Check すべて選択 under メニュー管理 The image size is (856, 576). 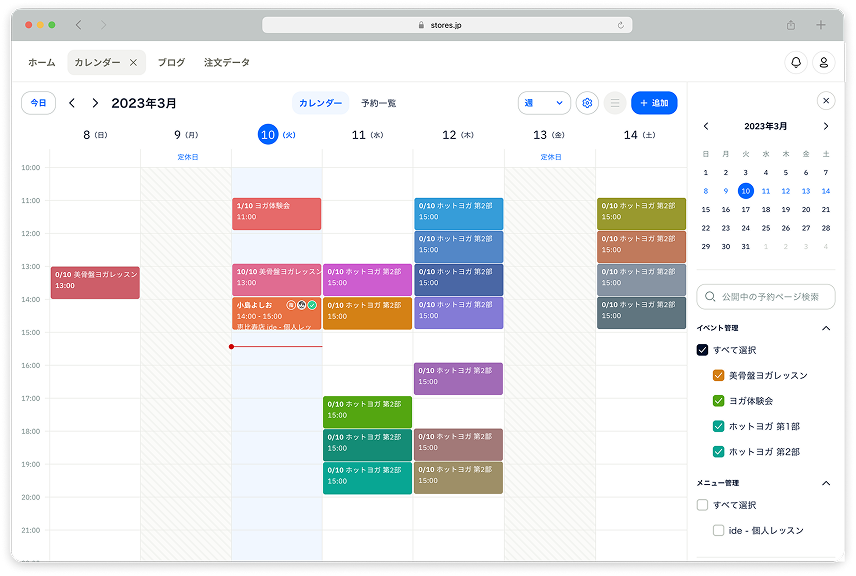[x=703, y=504]
